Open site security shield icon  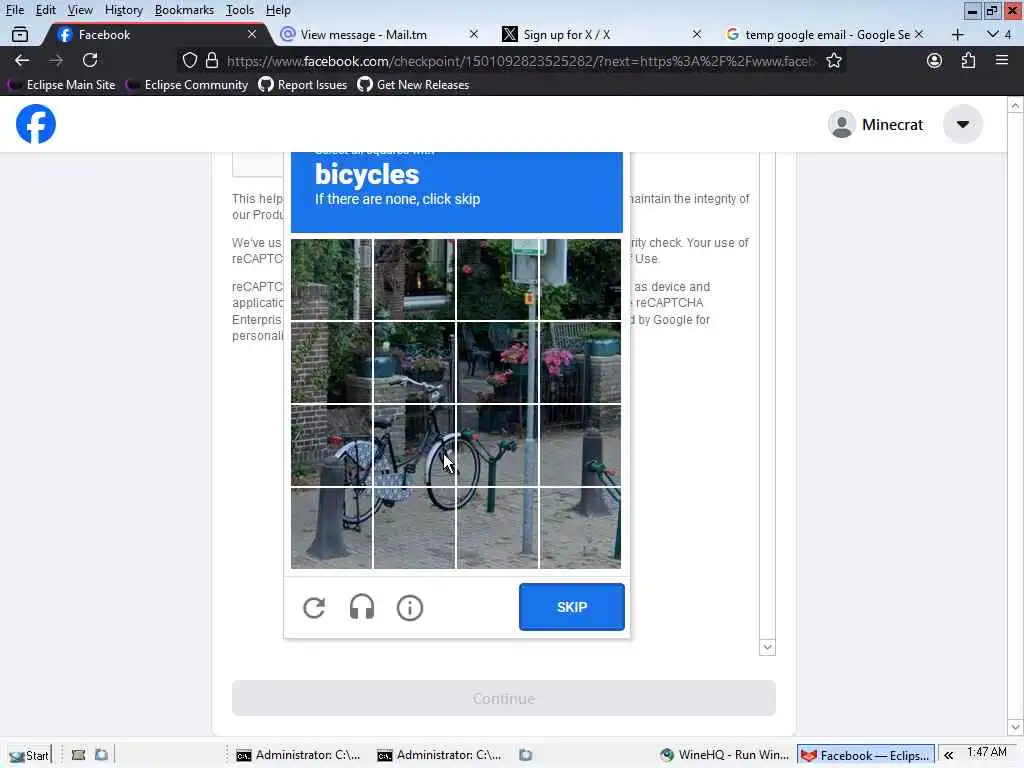189,61
